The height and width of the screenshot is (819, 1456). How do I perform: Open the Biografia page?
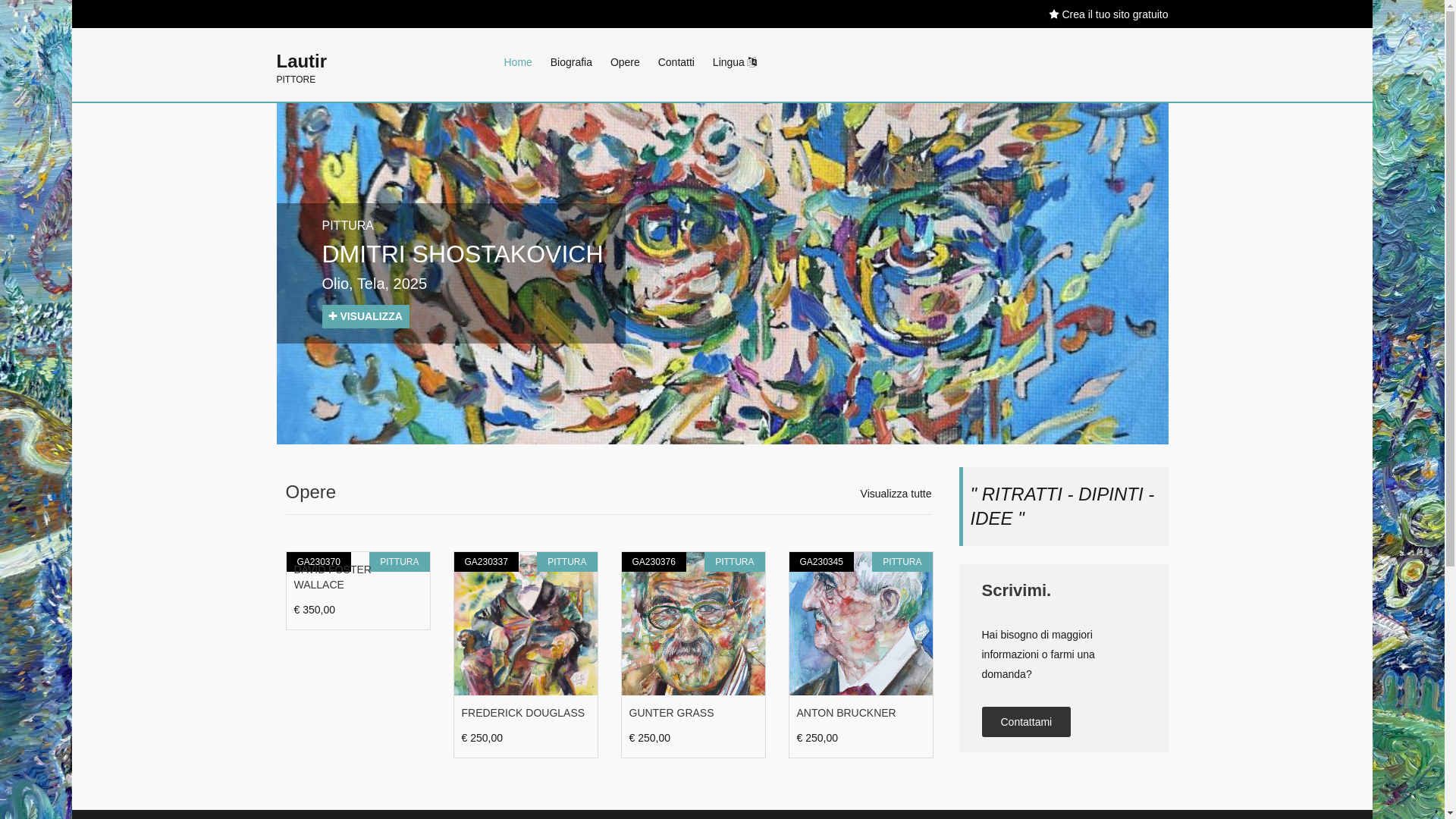pos(571,62)
